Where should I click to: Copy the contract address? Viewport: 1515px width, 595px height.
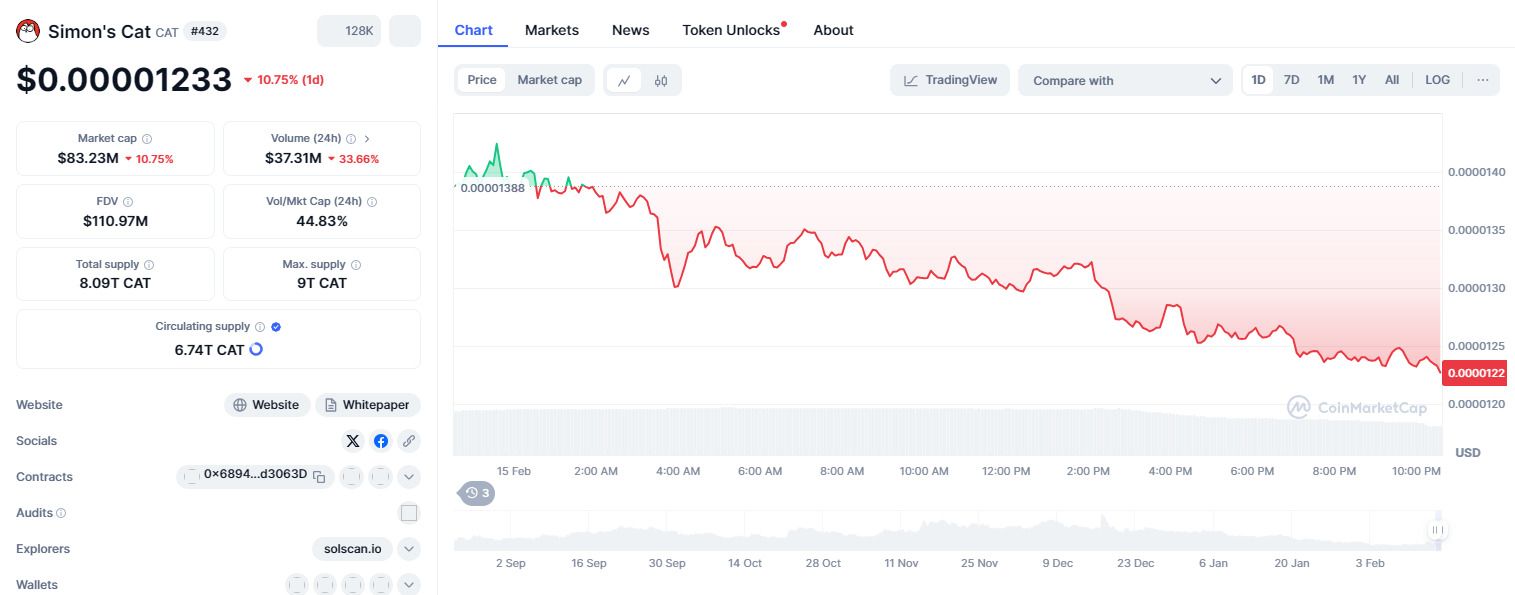319,477
